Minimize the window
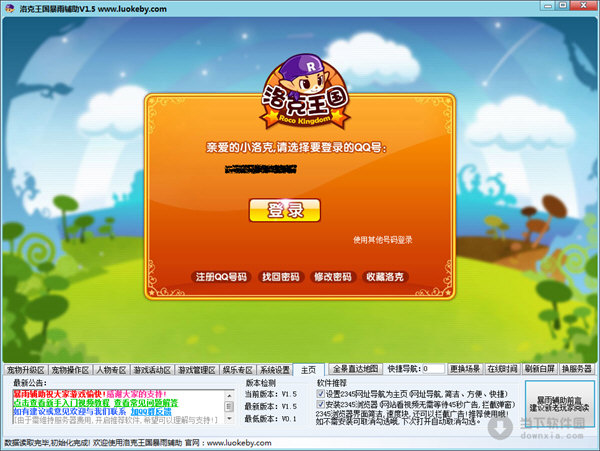600x451 pixels. 548,5
